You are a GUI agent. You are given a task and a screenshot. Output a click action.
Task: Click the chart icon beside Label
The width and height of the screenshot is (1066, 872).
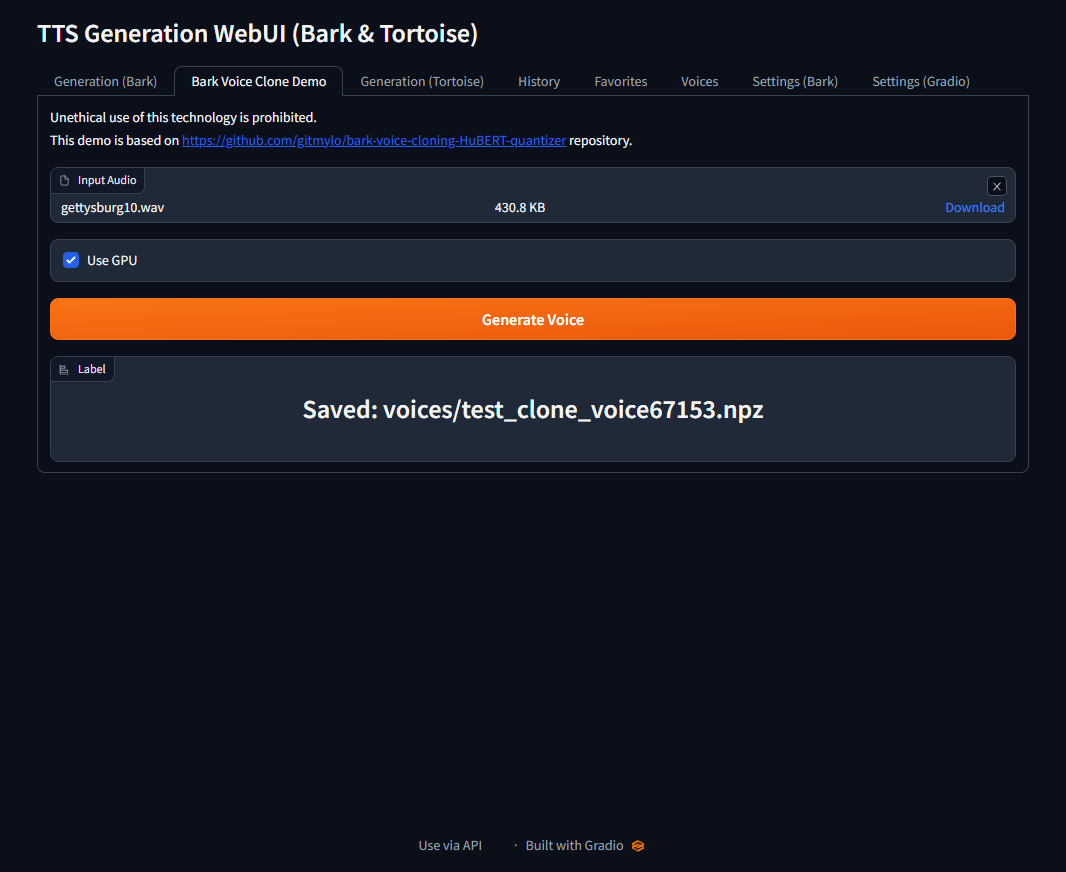click(x=64, y=369)
